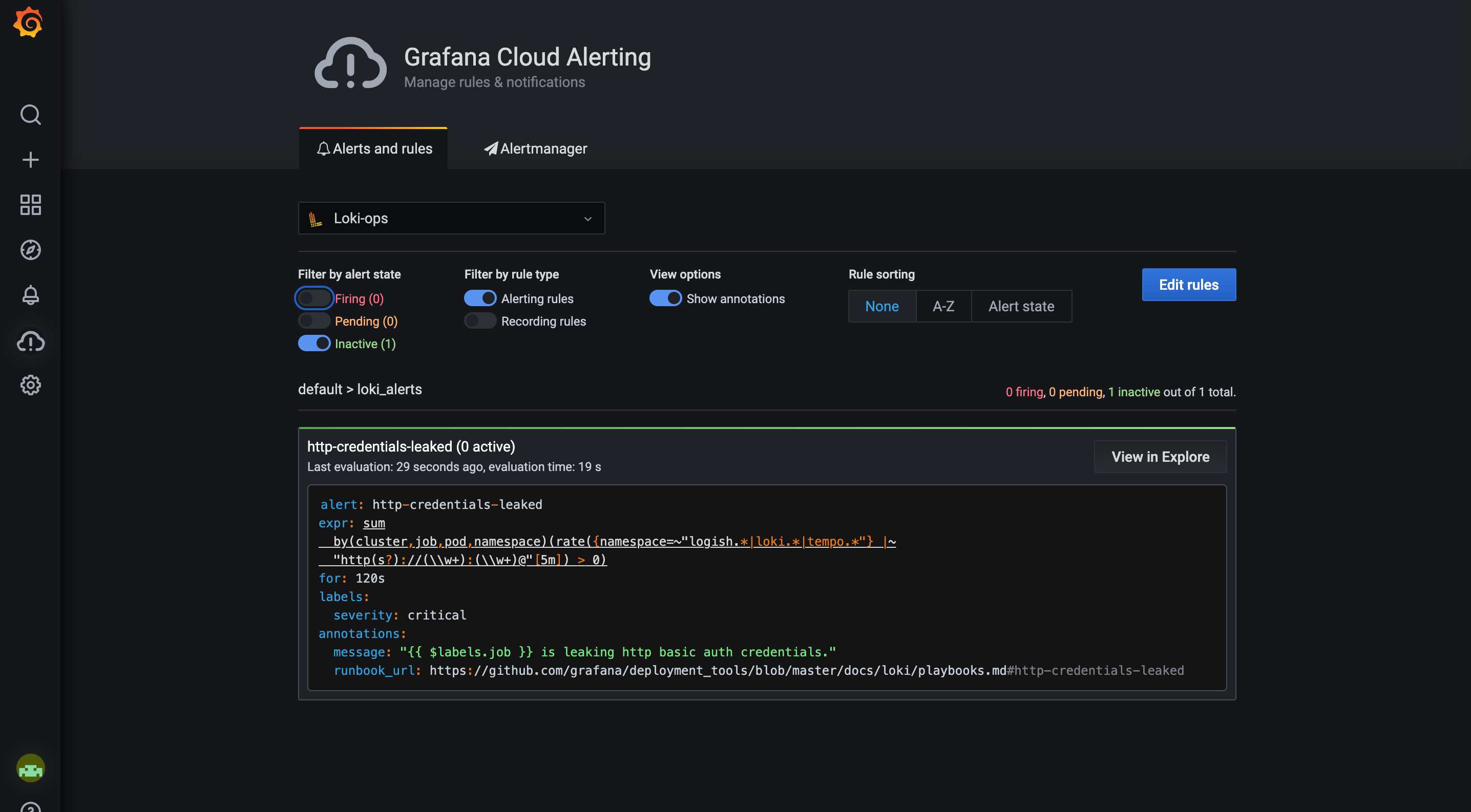Enable the Recording rules filter

point(480,320)
